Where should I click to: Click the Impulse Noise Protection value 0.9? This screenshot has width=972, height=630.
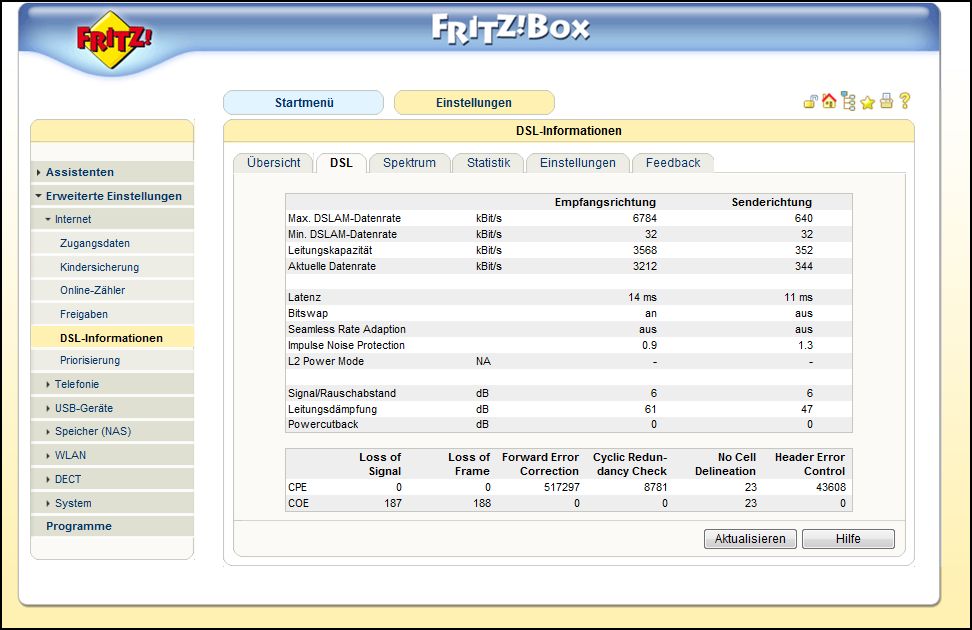pos(649,345)
